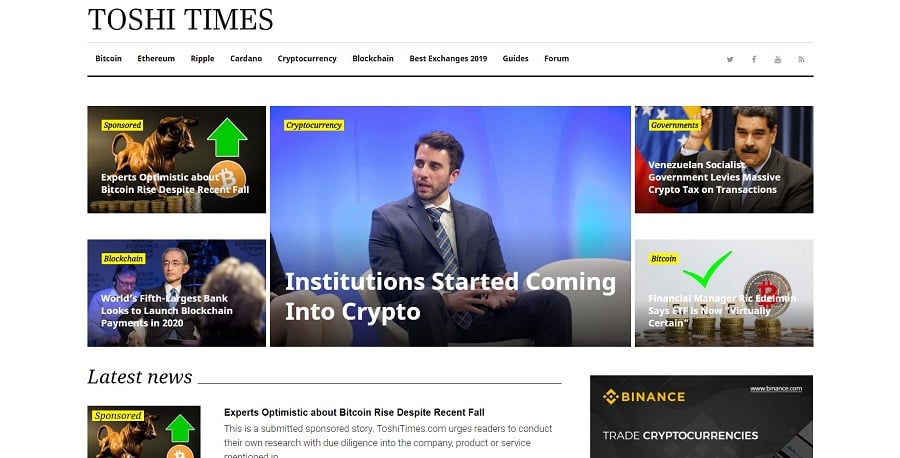900x458 pixels.
Task: Read Venezuelan Socialist Government crypto tax article
Action: (x=714, y=177)
